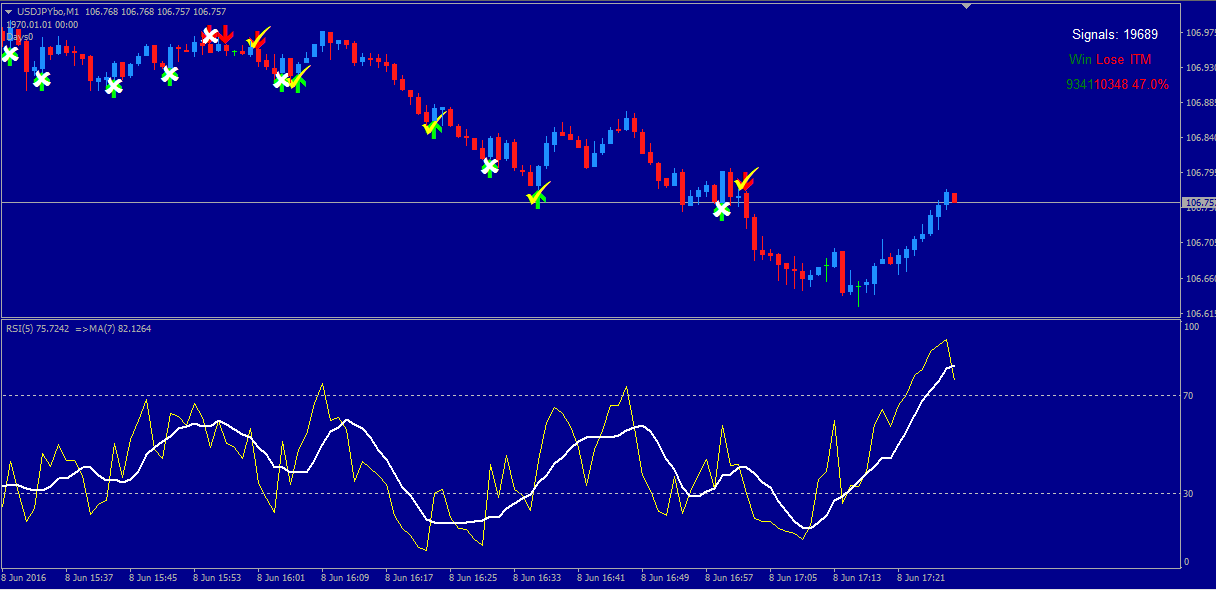Select the dotted RSI 70 level line

(590, 396)
